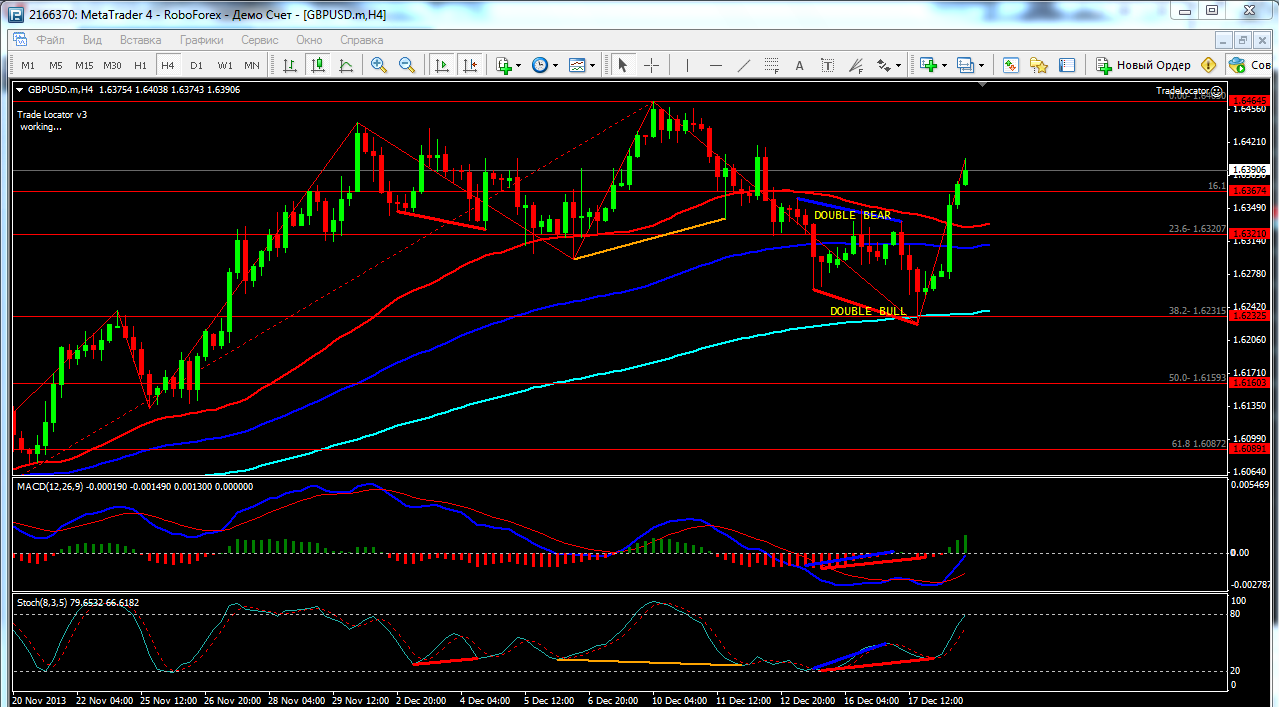Click the 50.0- 1.61593 Fibonacci label
The height and width of the screenshot is (707, 1279).
1197,378
